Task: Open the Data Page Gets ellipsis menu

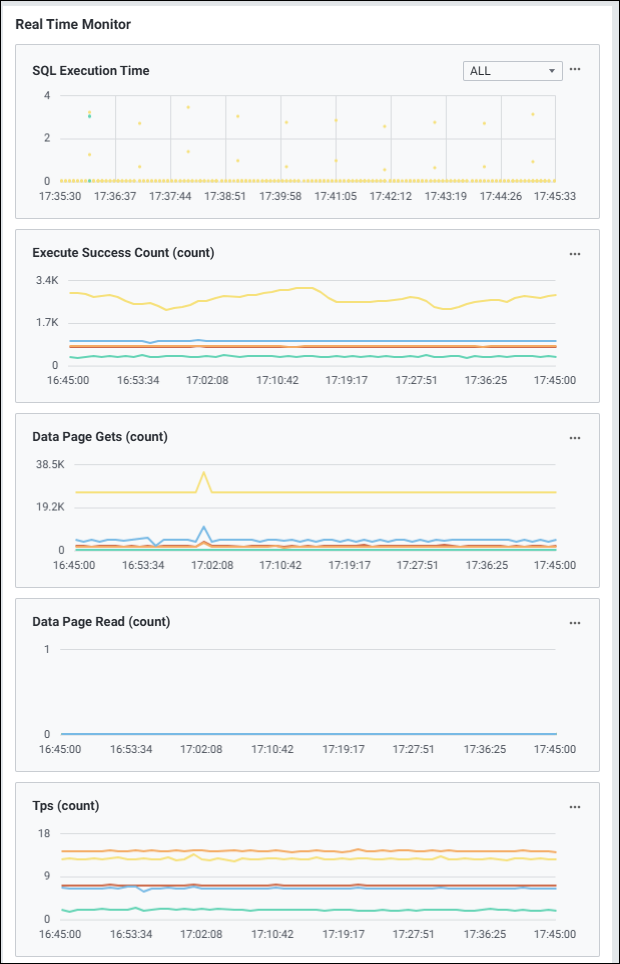Action: click(575, 438)
